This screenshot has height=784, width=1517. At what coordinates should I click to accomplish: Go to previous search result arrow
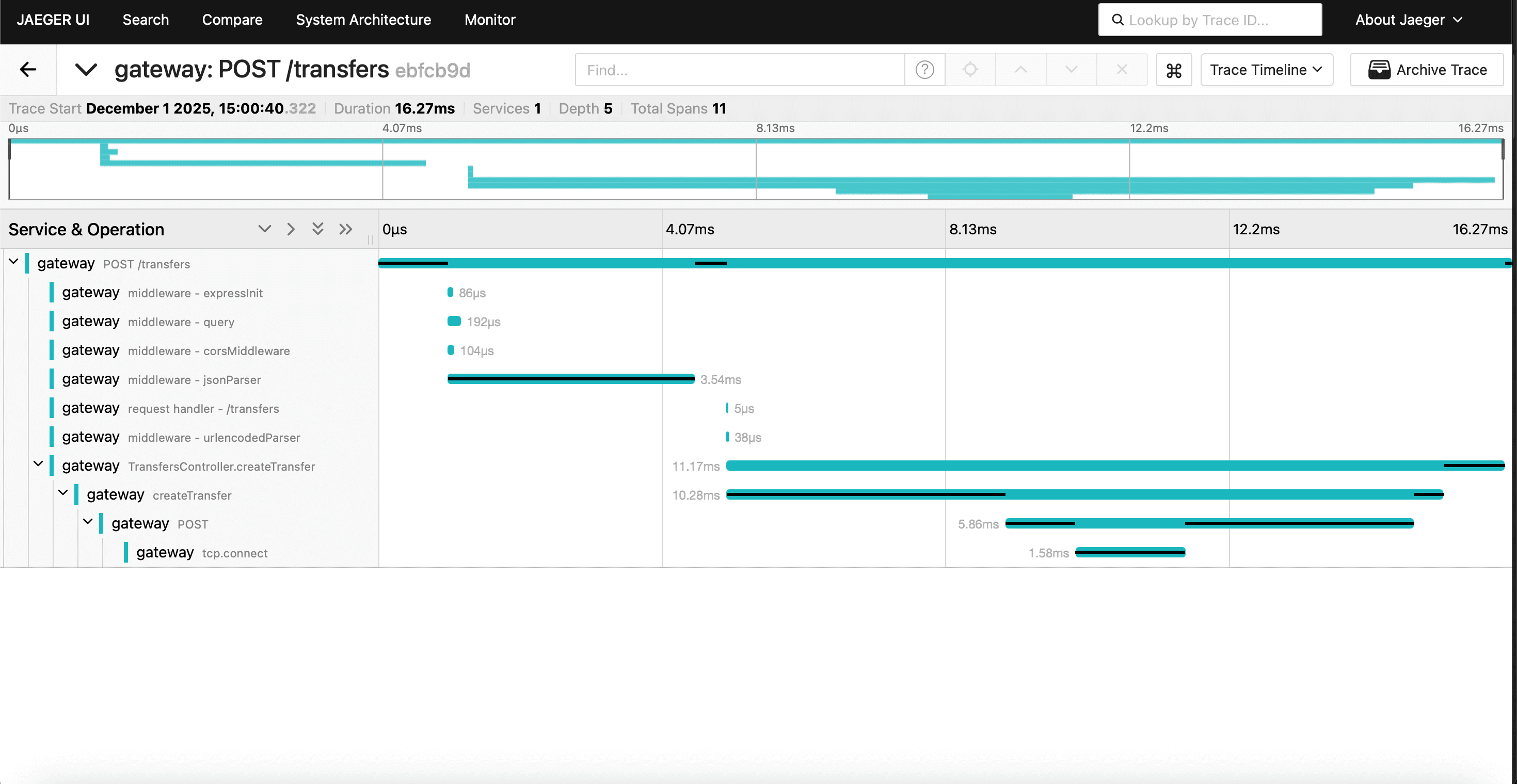click(1020, 70)
